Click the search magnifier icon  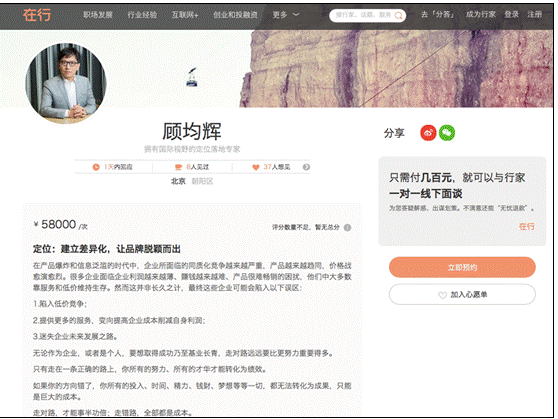399,16
